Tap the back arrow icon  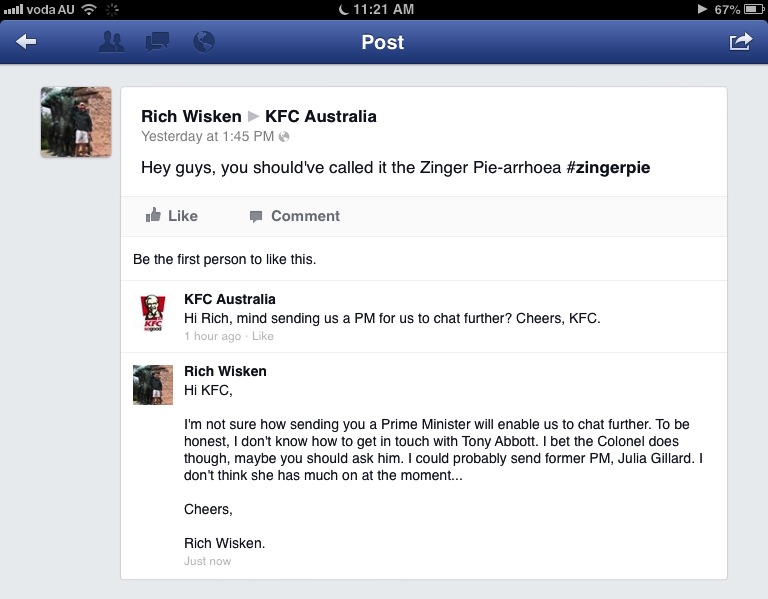(x=27, y=42)
